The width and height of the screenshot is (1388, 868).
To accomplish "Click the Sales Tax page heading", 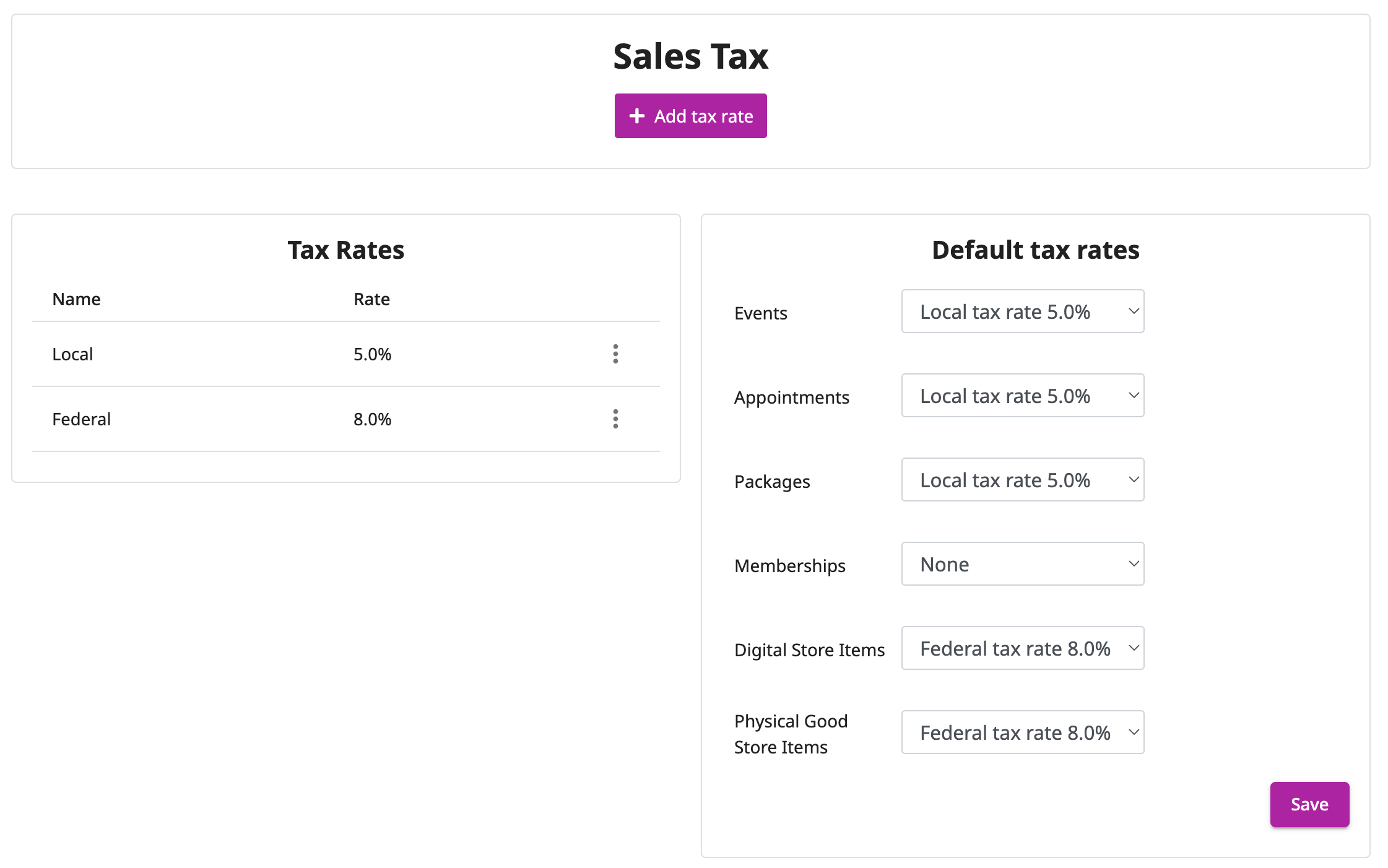I will (690, 56).
